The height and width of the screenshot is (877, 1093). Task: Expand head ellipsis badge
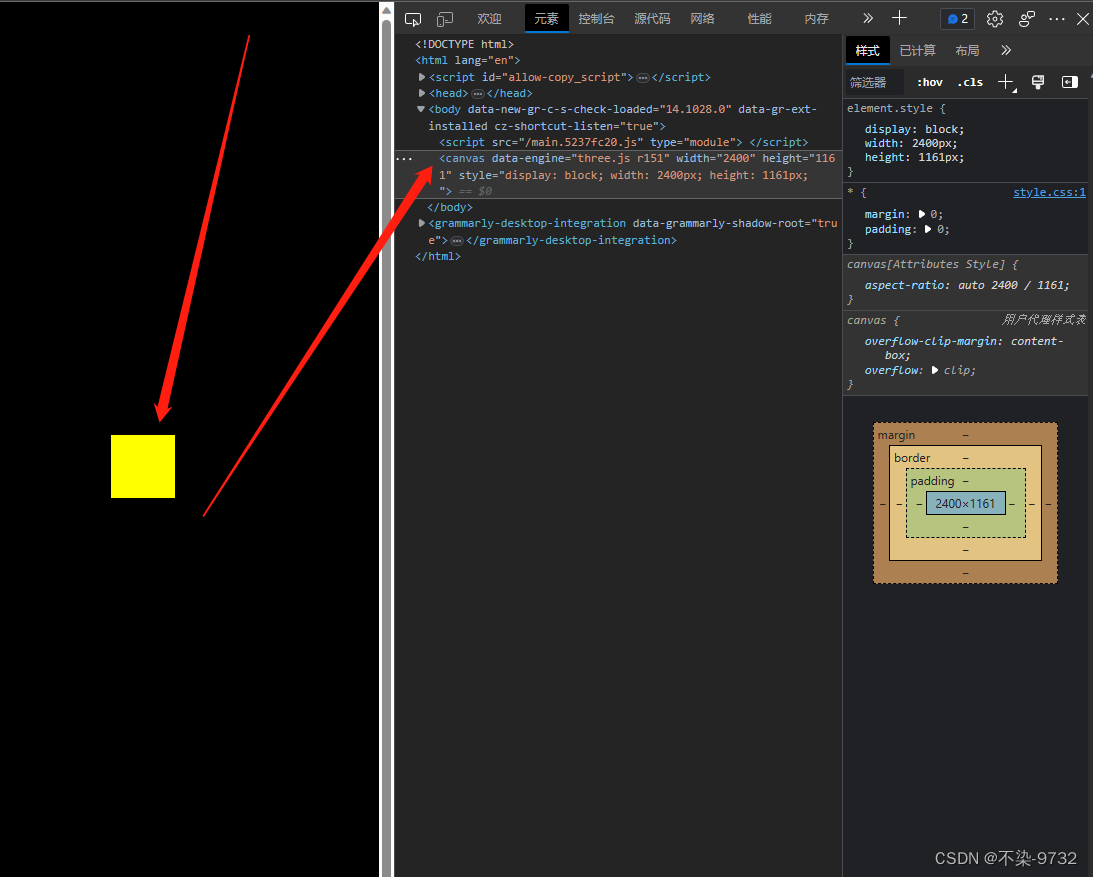(x=477, y=93)
